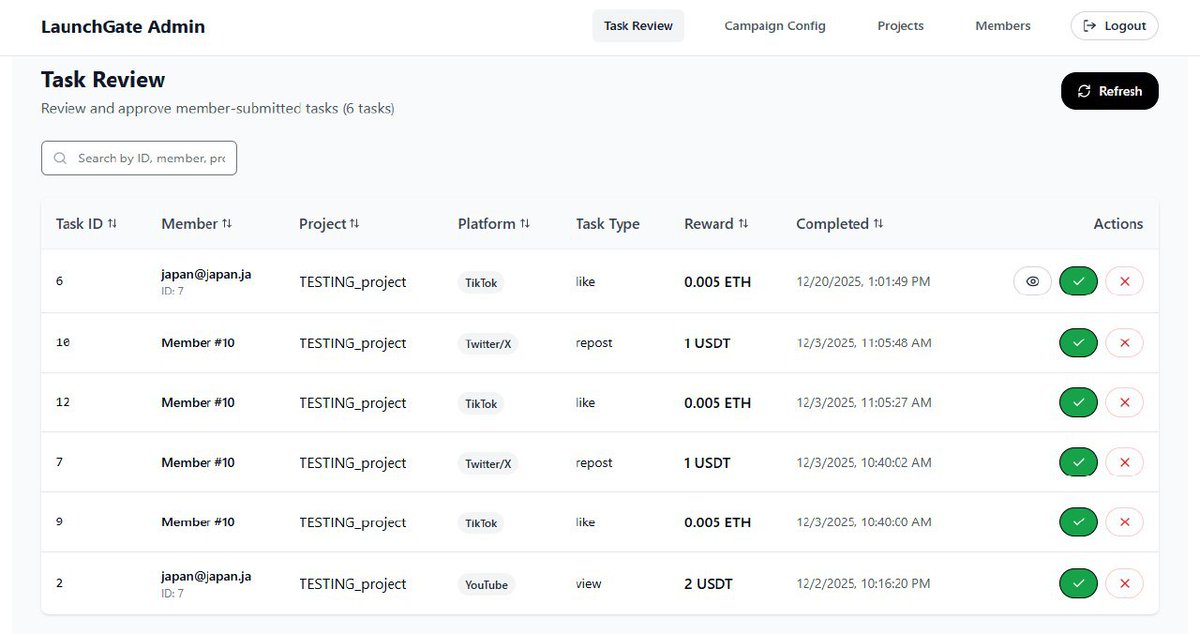Sort table by Completed column
The image size is (1200, 634).
[839, 224]
